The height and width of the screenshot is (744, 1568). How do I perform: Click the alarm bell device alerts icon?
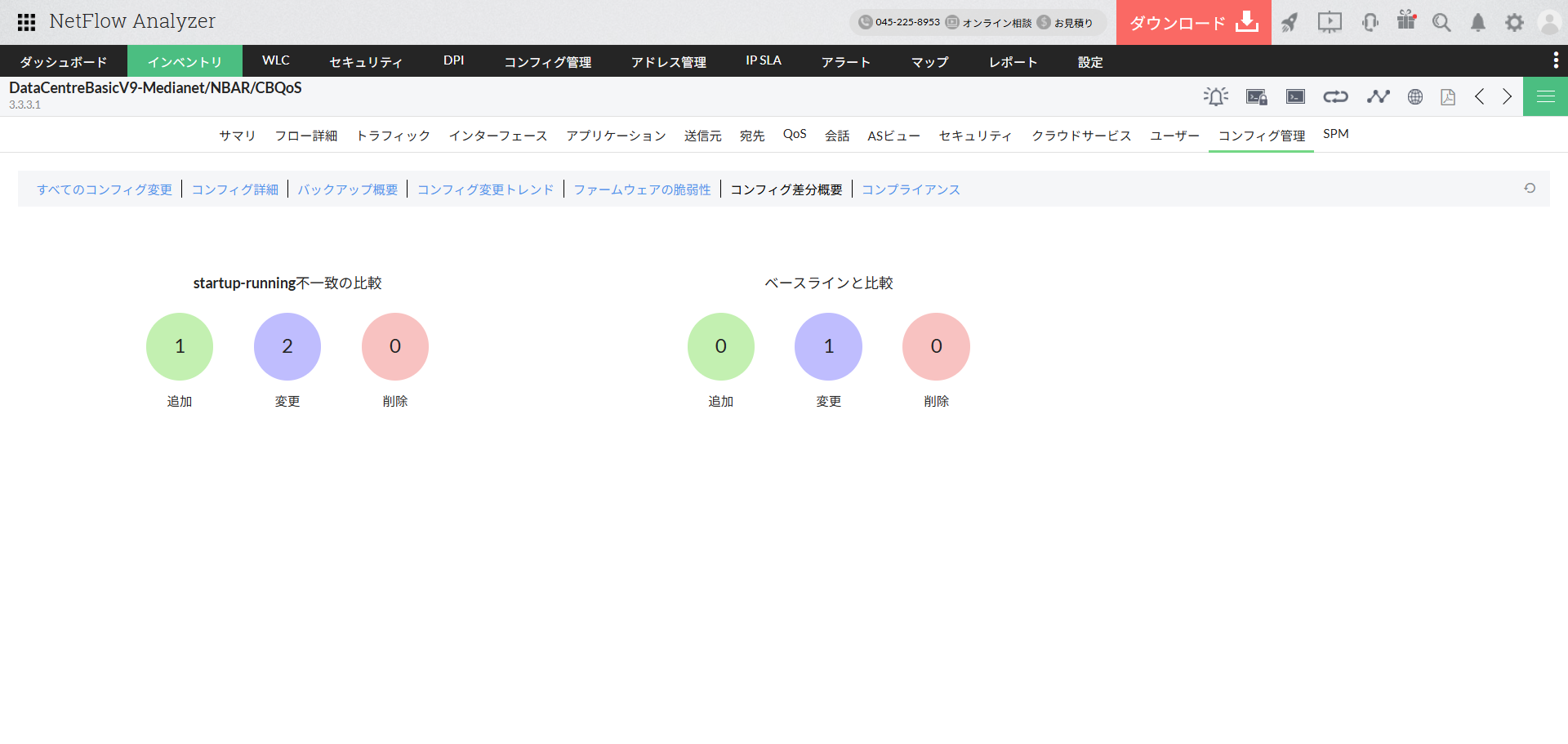[1215, 96]
